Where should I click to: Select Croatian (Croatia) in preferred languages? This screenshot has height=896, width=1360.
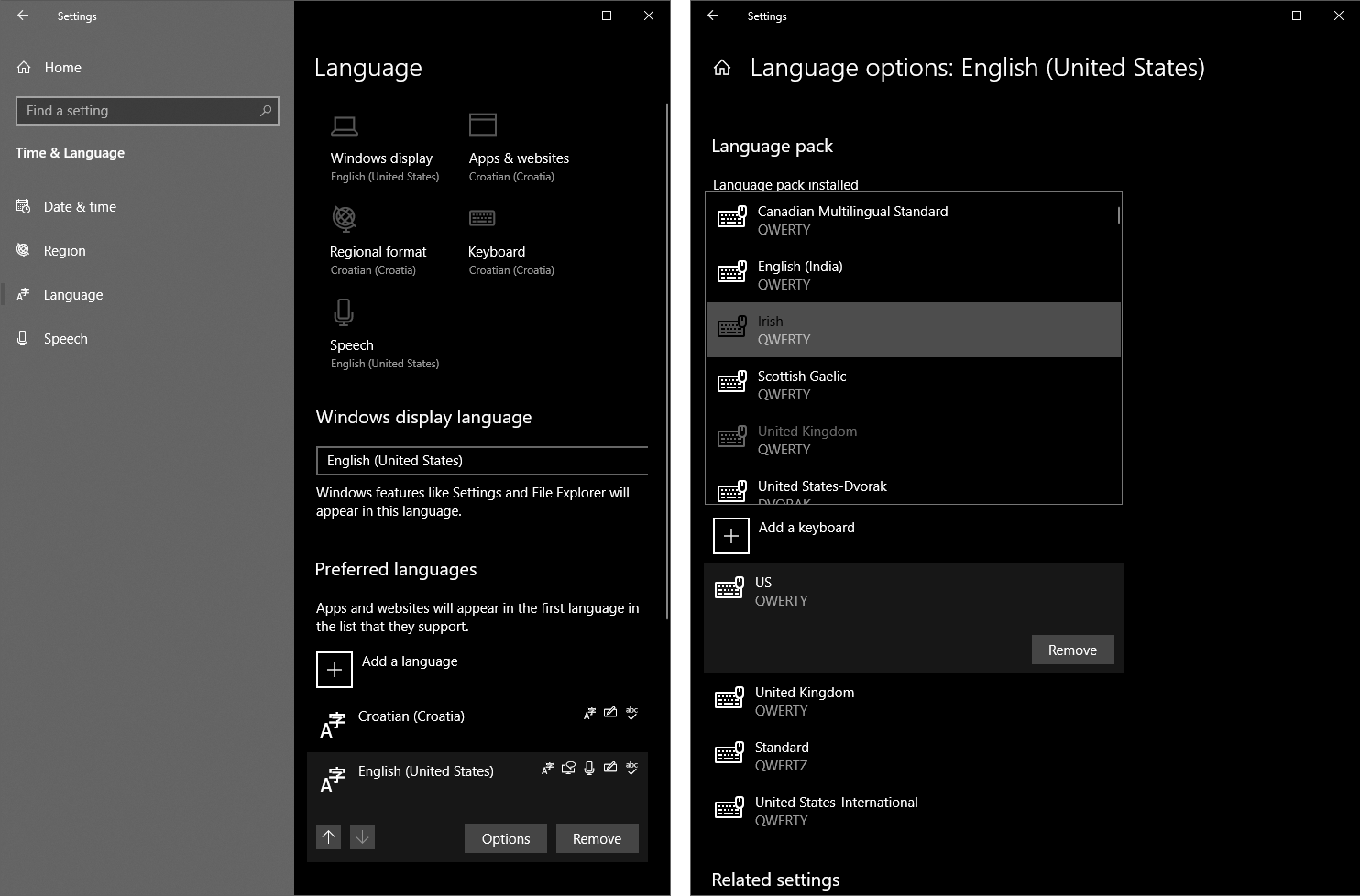click(477, 724)
